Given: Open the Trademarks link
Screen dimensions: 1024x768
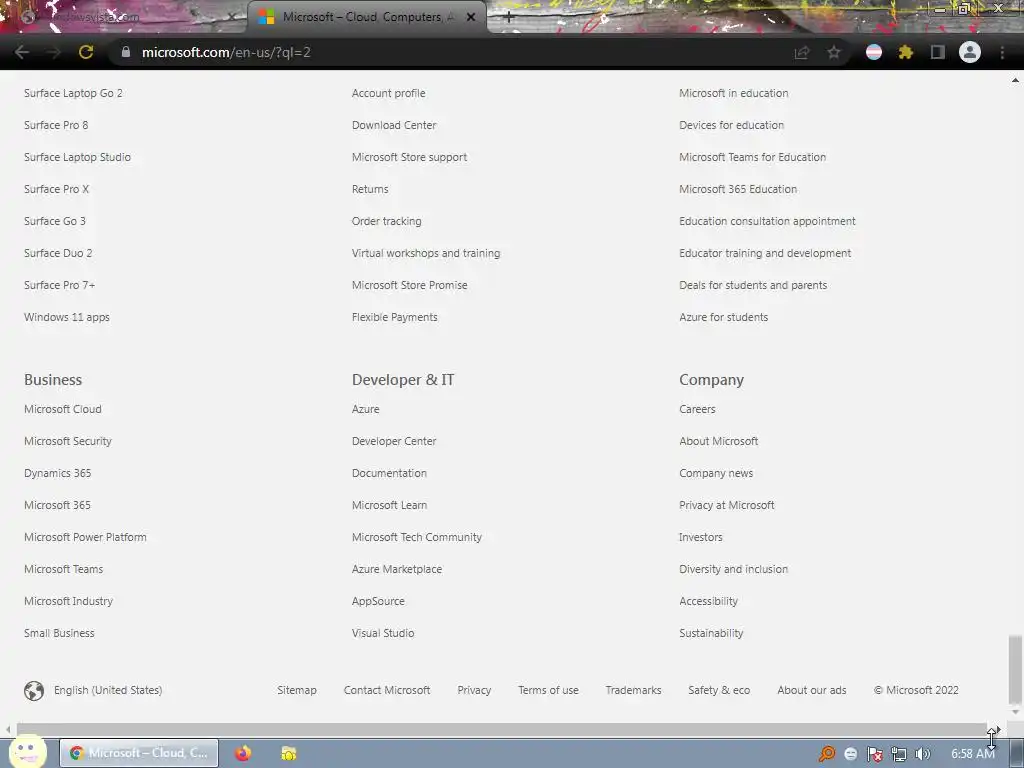Looking at the screenshot, I should click(x=633, y=690).
